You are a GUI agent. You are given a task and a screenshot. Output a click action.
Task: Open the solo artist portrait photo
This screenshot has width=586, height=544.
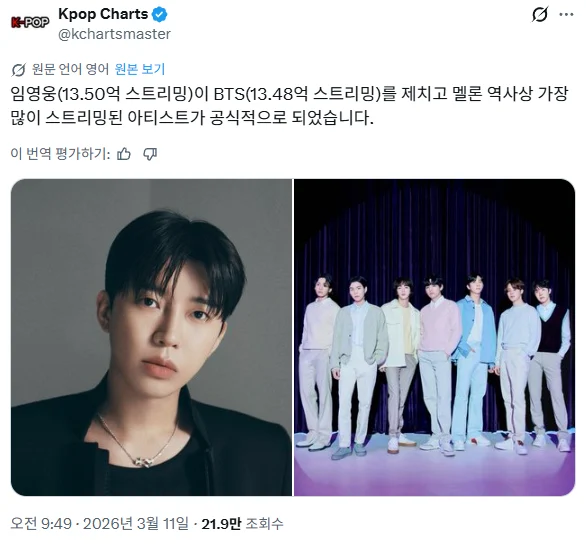pyautogui.click(x=151, y=337)
